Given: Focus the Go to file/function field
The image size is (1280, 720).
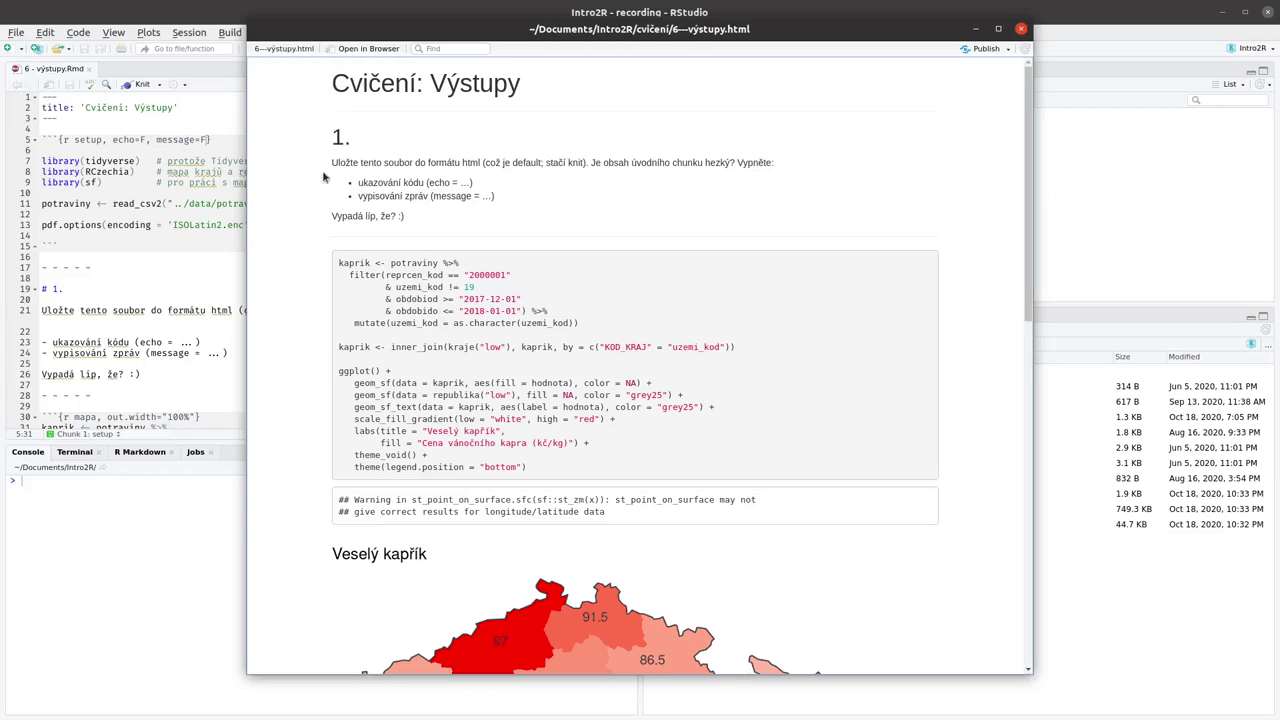Looking at the screenshot, I should tap(183, 48).
